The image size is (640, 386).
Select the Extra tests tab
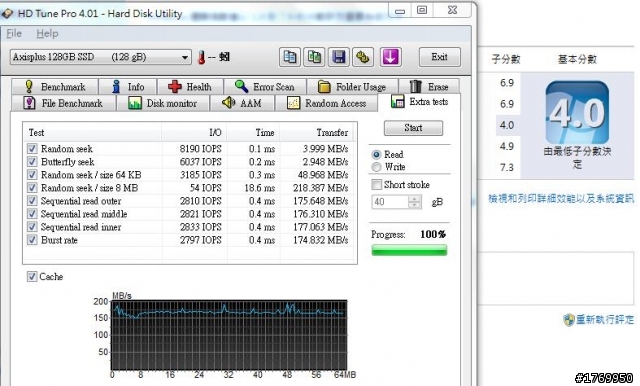420,102
